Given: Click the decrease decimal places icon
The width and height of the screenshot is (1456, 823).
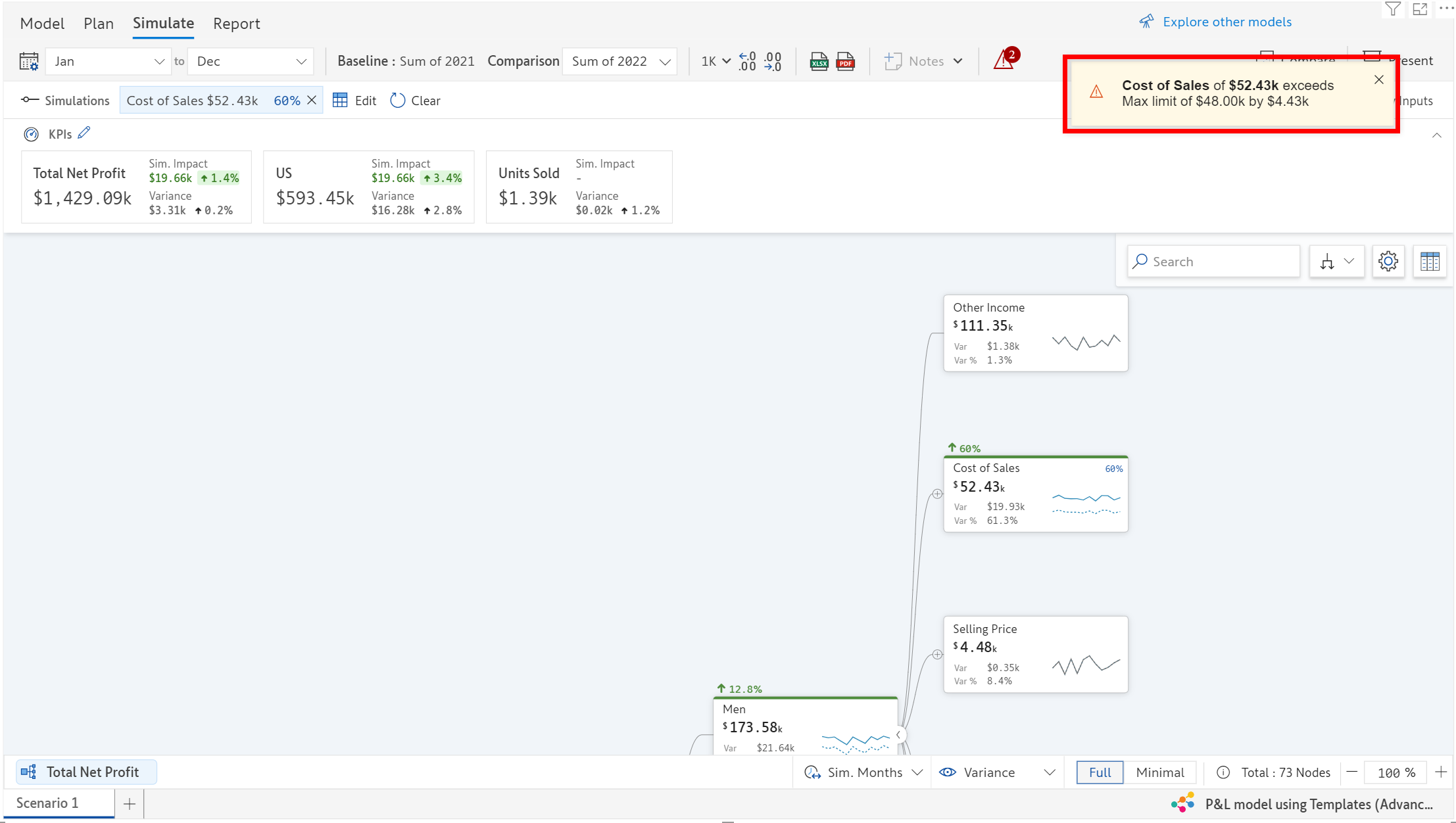Looking at the screenshot, I should pos(773,61).
